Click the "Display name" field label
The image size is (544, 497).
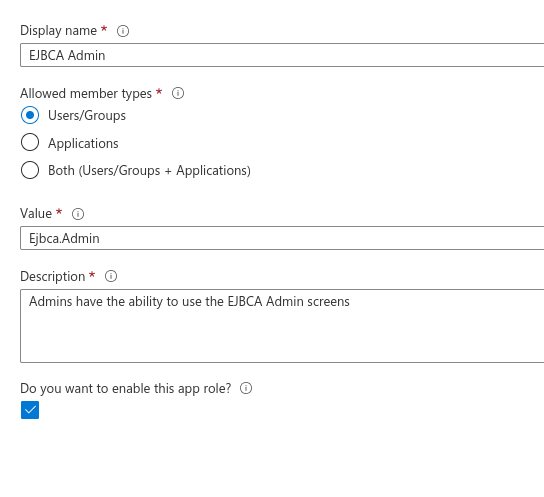click(58, 31)
